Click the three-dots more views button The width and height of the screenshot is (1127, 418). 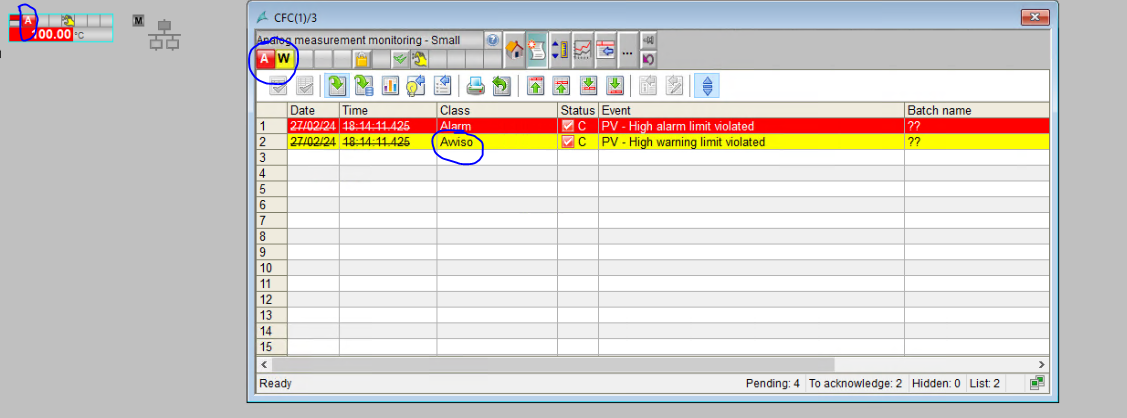pos(627,51)
